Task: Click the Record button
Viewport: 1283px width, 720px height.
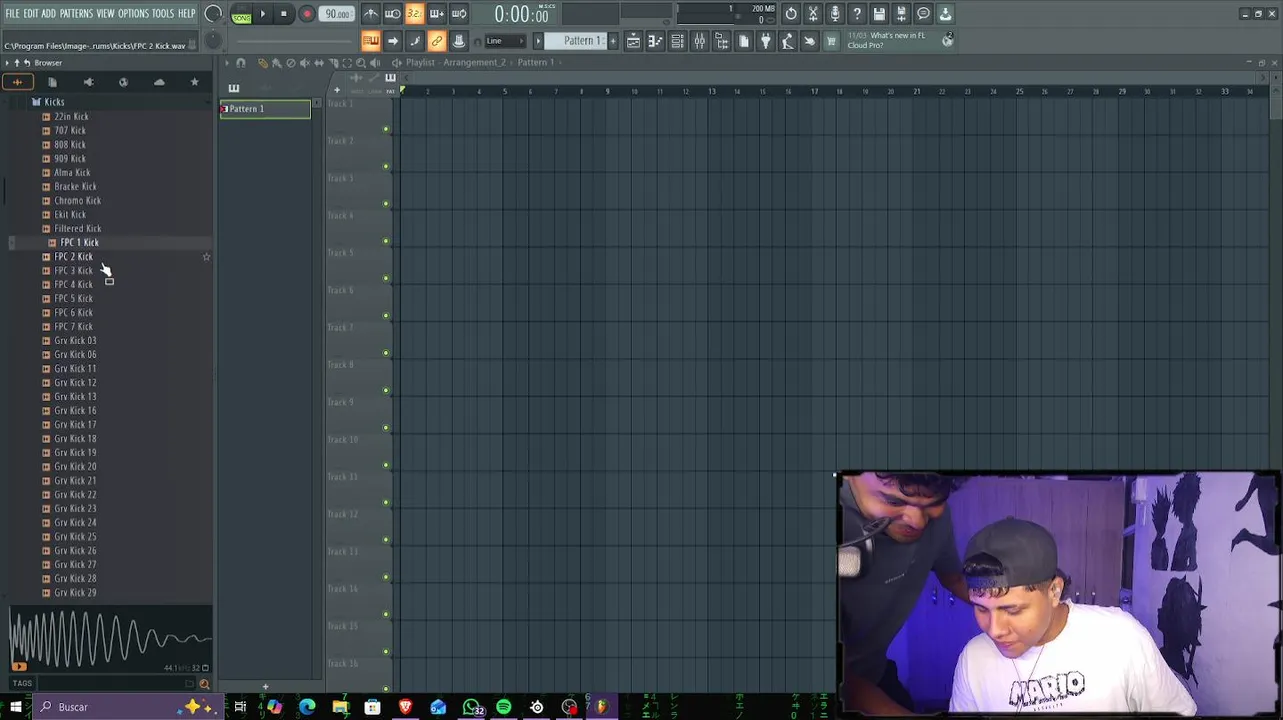Action: [x=307, y=14]
